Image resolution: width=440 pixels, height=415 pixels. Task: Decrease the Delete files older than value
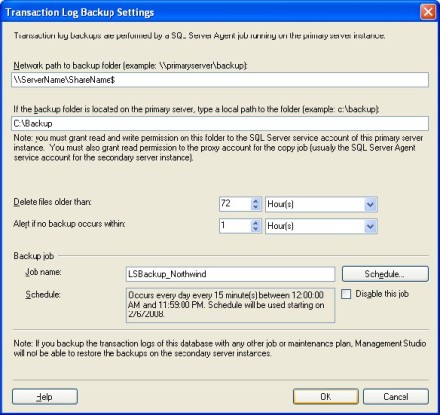(256, 207)
